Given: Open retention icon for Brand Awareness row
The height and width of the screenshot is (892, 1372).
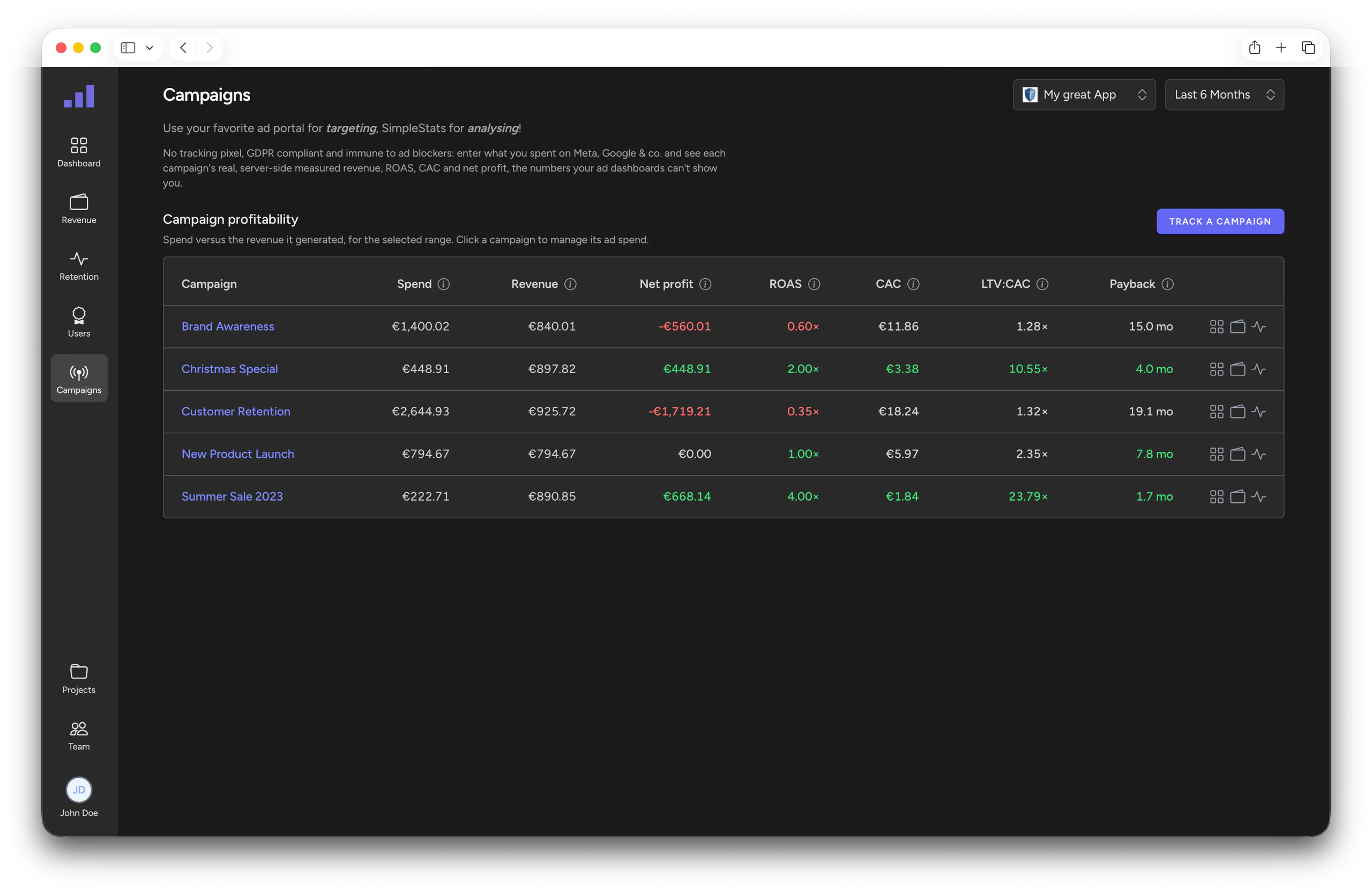Looking at the screenshot, I should (x=1259, y=327).
